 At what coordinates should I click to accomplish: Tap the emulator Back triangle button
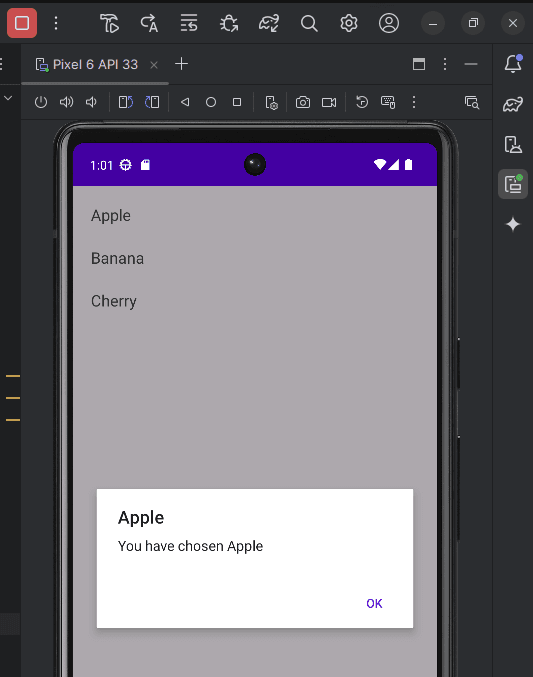click(x=185, y=102)
